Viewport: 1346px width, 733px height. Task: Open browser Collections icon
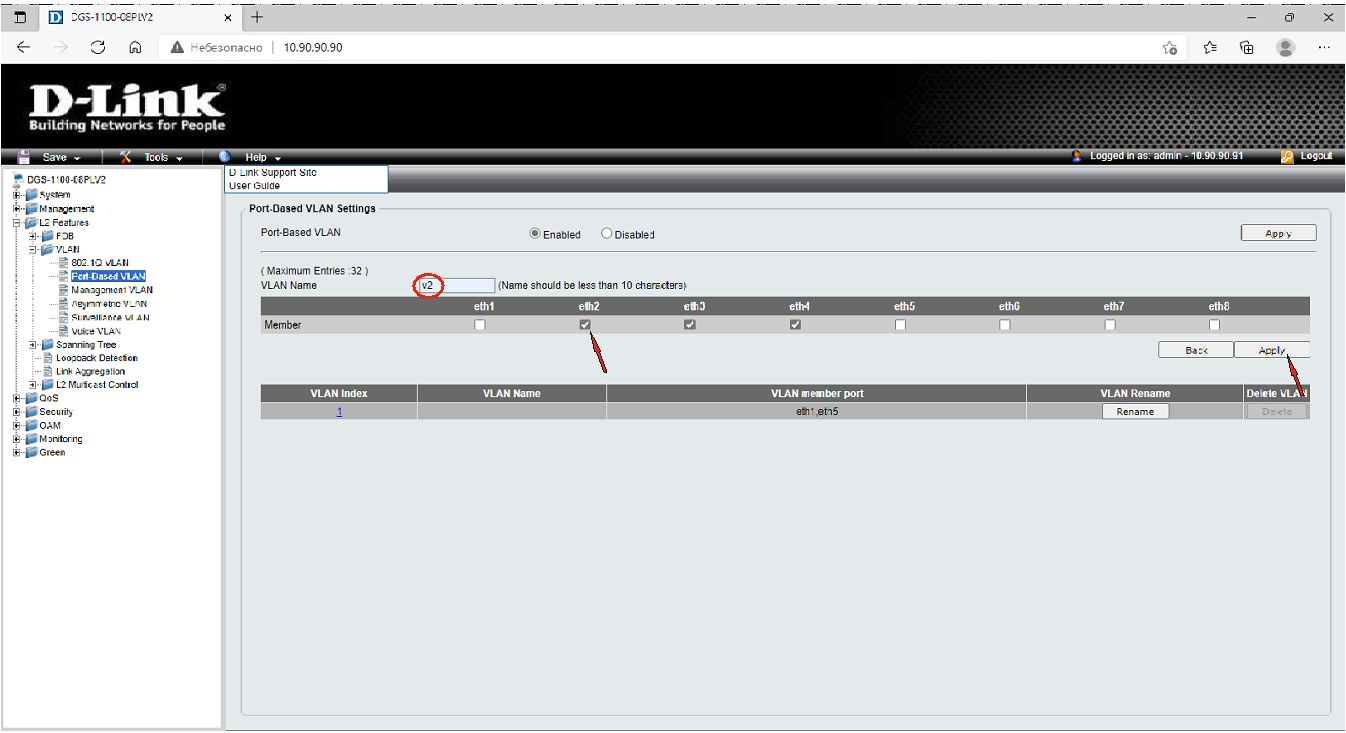click(x=1247, y=47)
